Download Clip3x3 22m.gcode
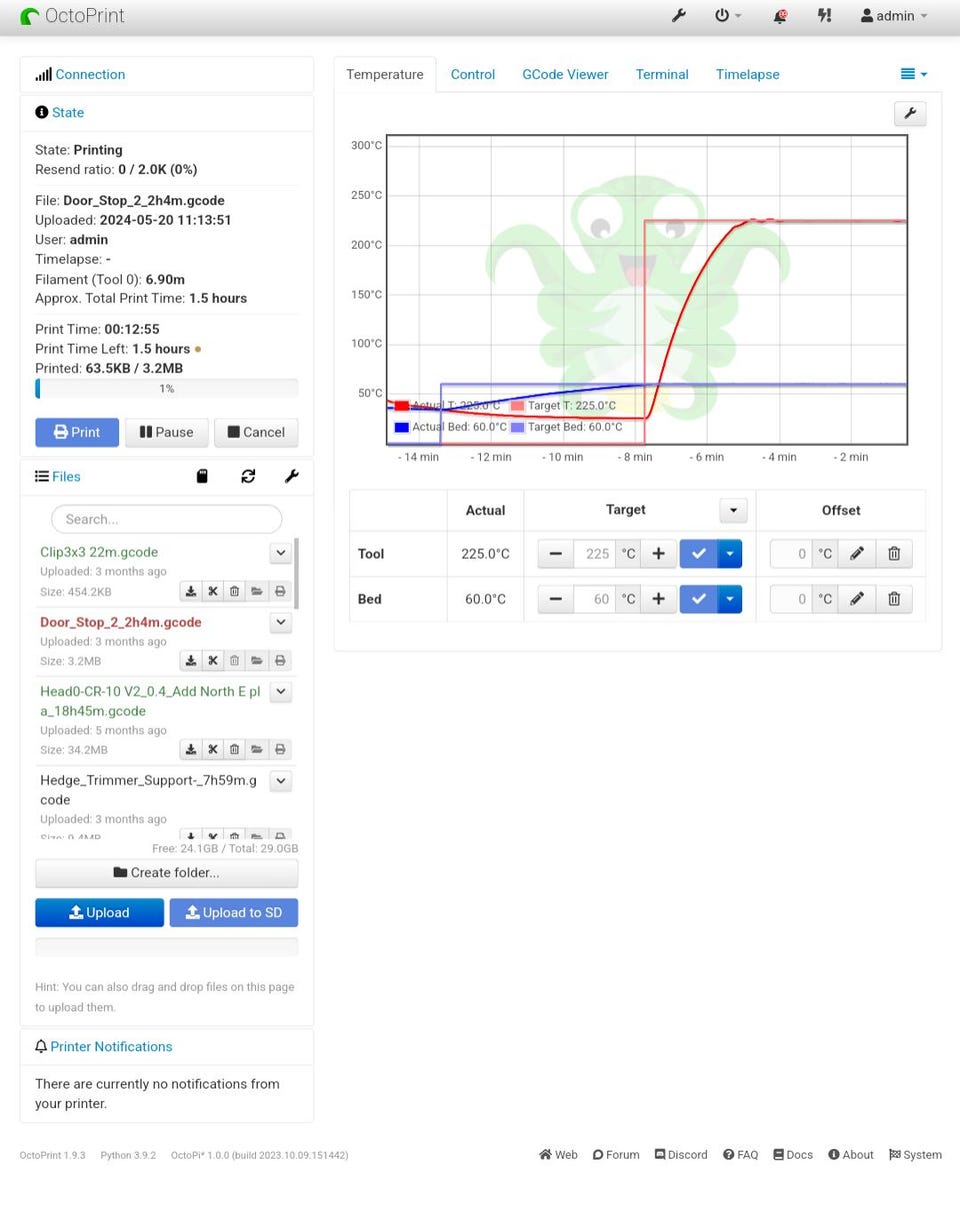This screenshot has width=960, height=1228. [190, 591]
